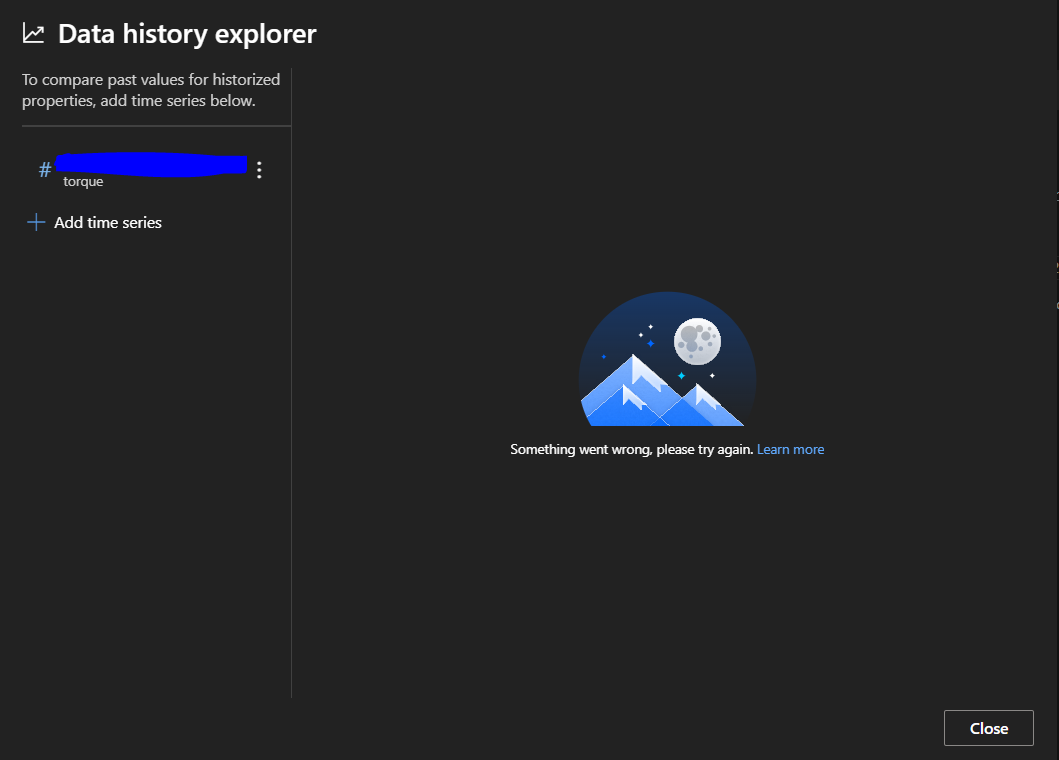Click the Data history explorer heading

point(187,34)
